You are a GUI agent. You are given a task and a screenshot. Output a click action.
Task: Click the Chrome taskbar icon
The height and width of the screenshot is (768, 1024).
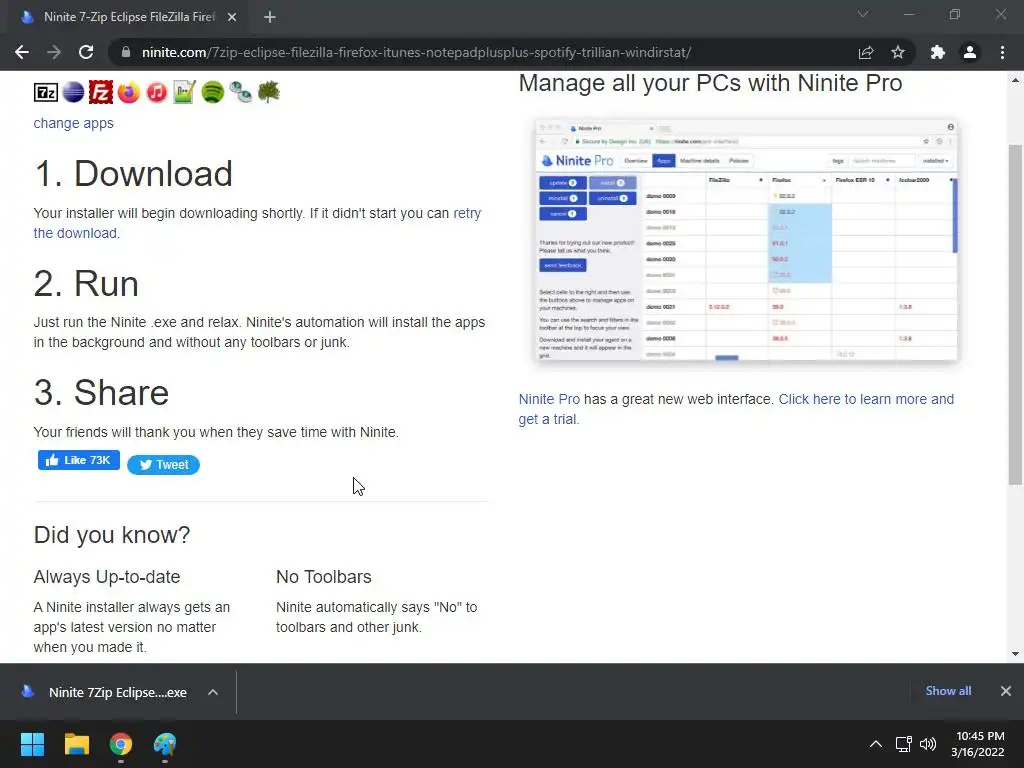(x=121, y=744)
